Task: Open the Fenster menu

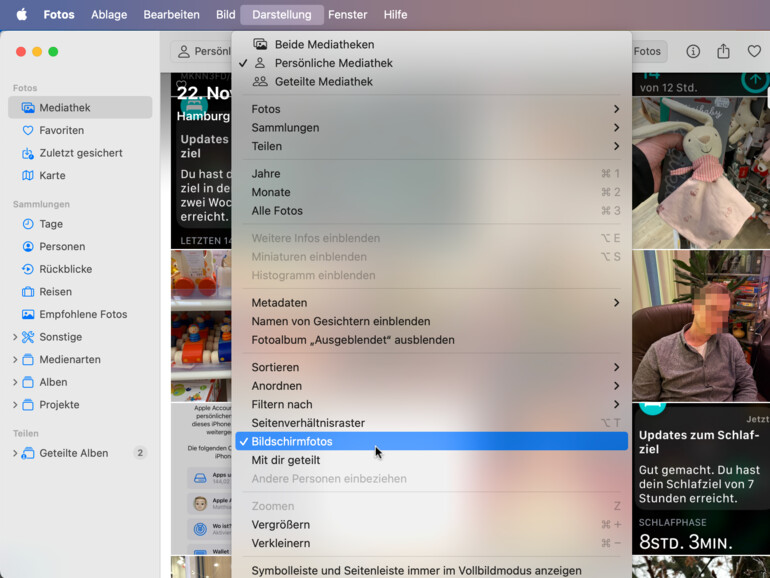Action: 348,15
